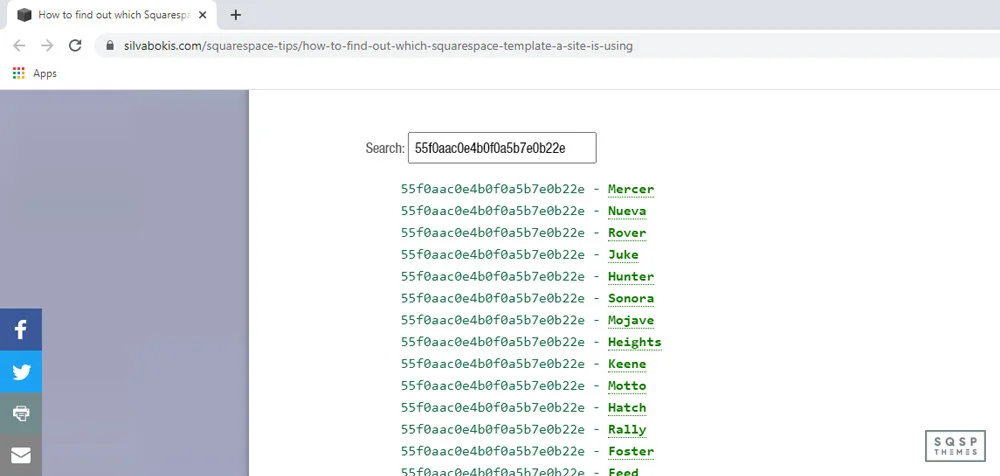
Task: Open the Foster template link
Action: [631, 452]
